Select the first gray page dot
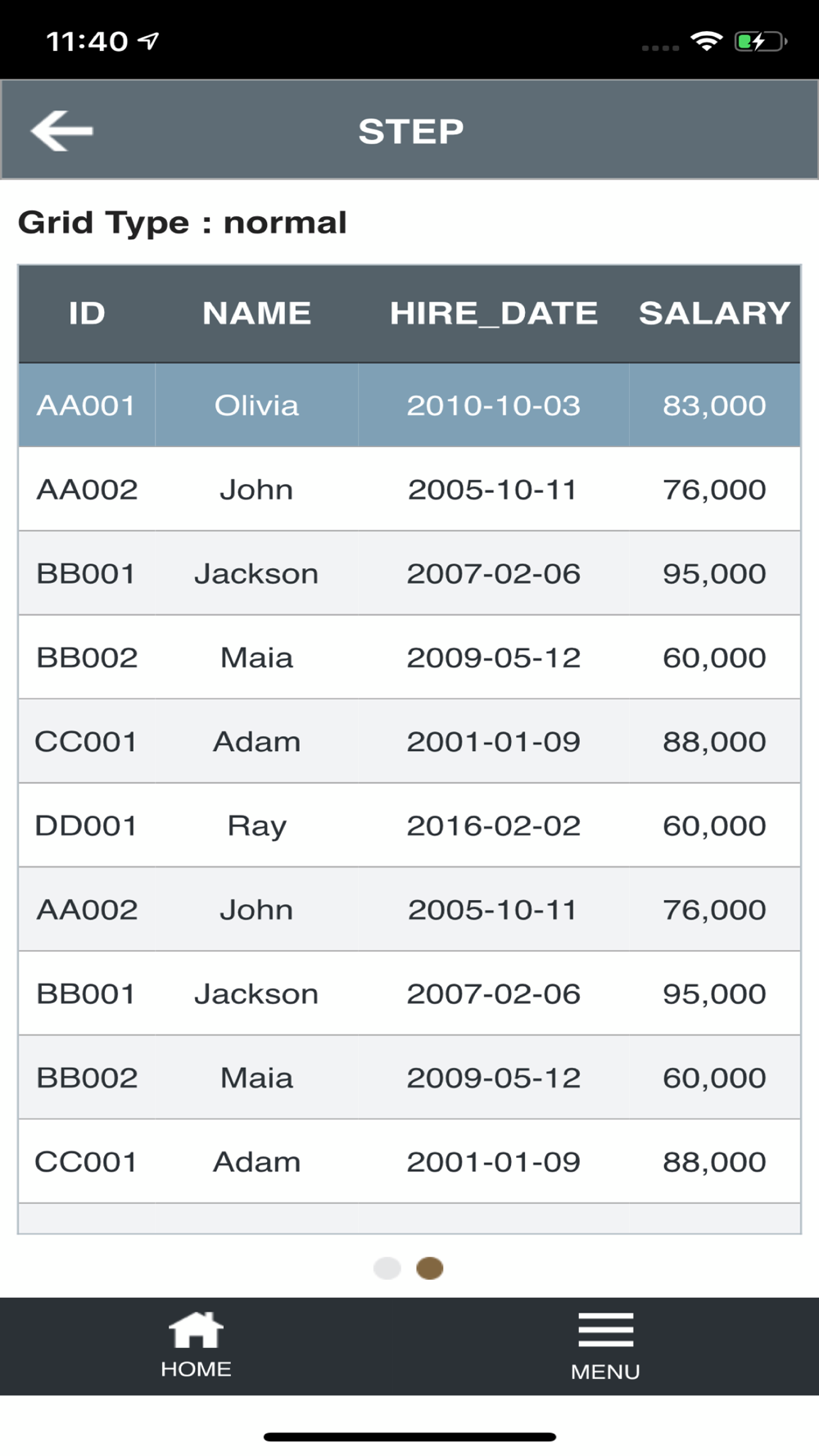The image size is (819, 1456). [x=387, y=1268]
